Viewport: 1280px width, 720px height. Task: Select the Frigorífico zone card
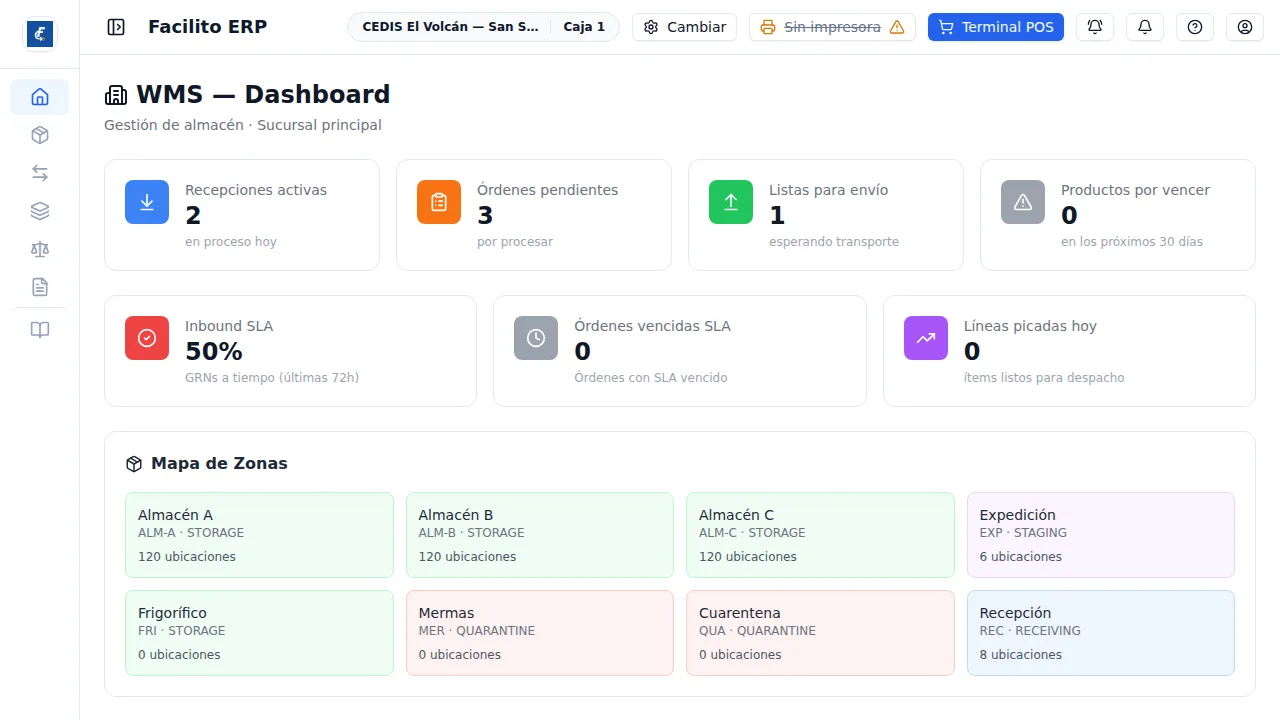259,633
